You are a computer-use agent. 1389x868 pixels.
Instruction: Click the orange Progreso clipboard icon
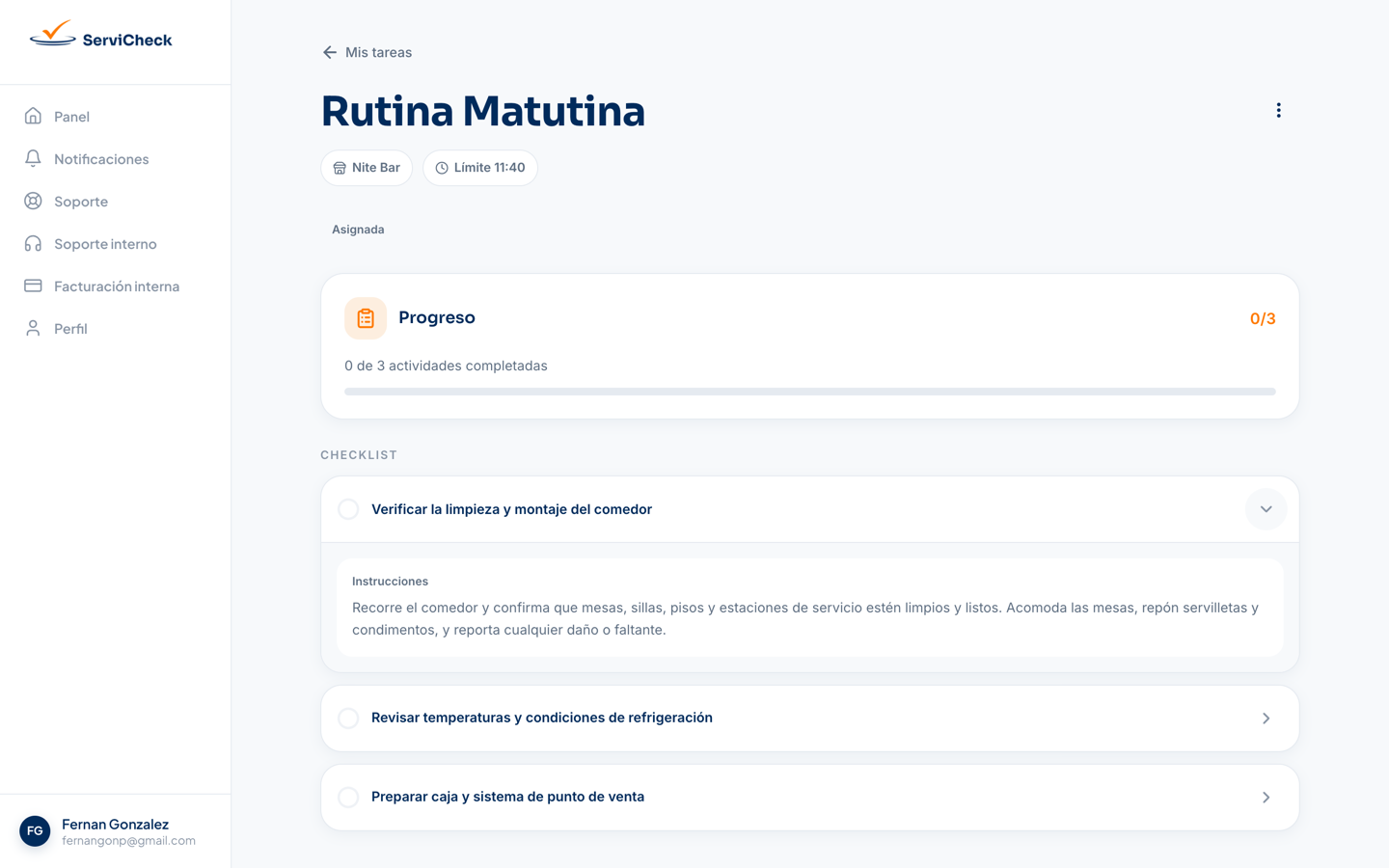366,318
